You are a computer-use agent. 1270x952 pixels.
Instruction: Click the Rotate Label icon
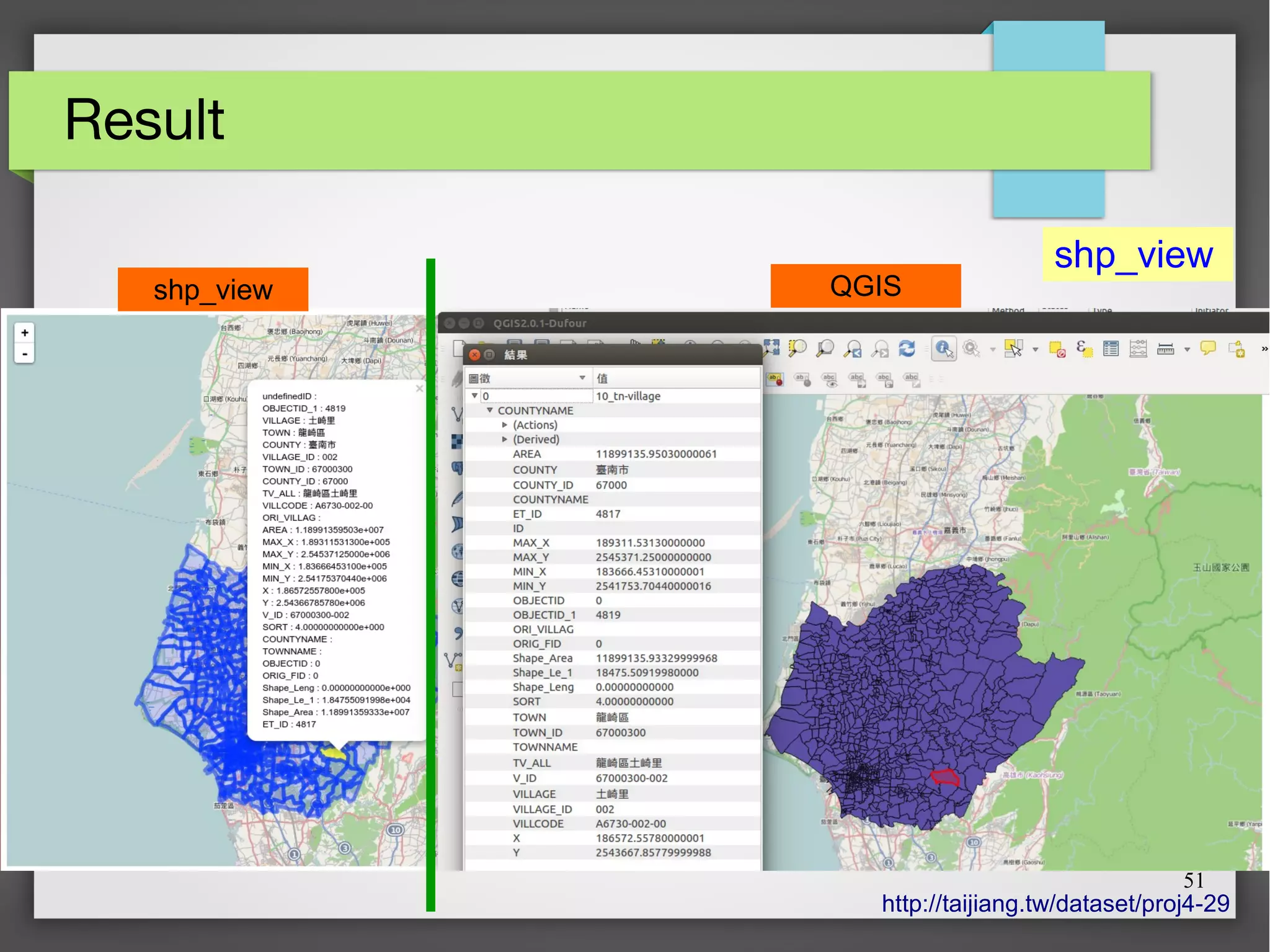coord(885,380)
